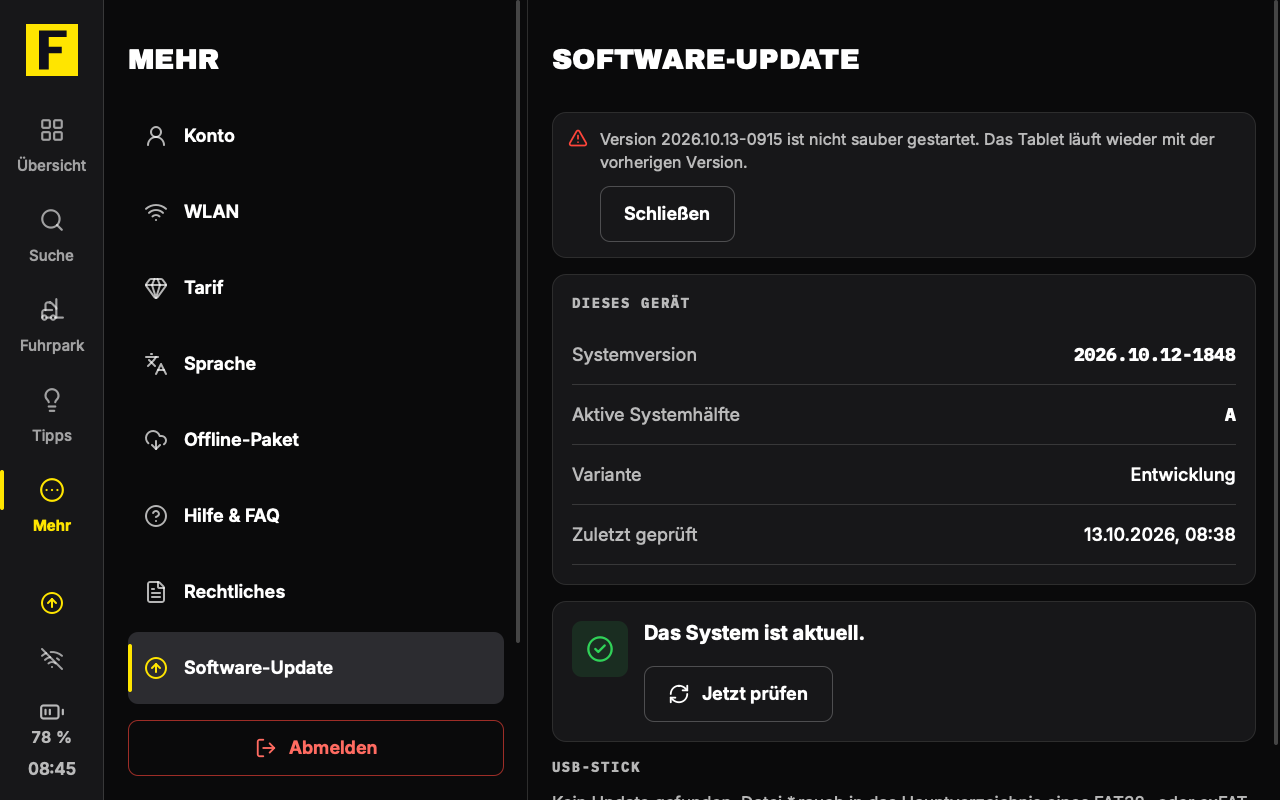The image size is (1280, 800).
Task: Click Jetzt prüfen to check updates
Action: point(738,694)
